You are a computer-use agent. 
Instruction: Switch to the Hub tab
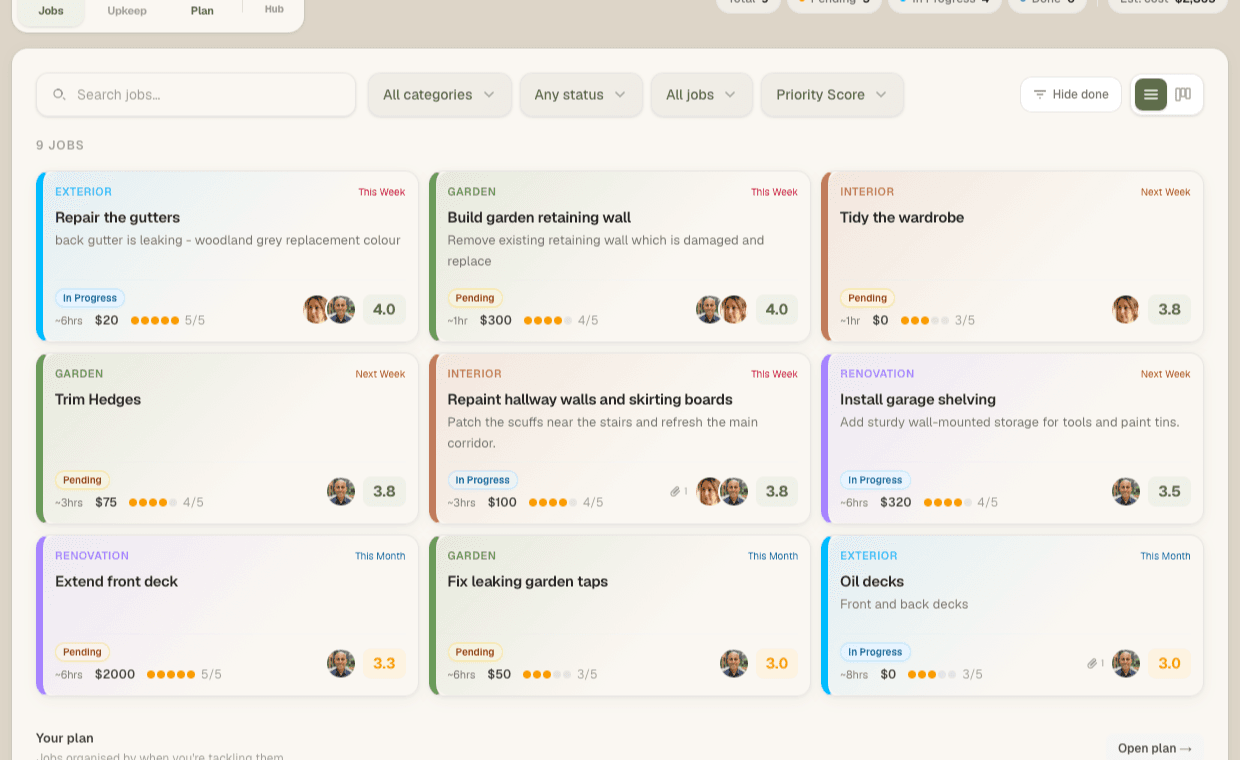274,9
